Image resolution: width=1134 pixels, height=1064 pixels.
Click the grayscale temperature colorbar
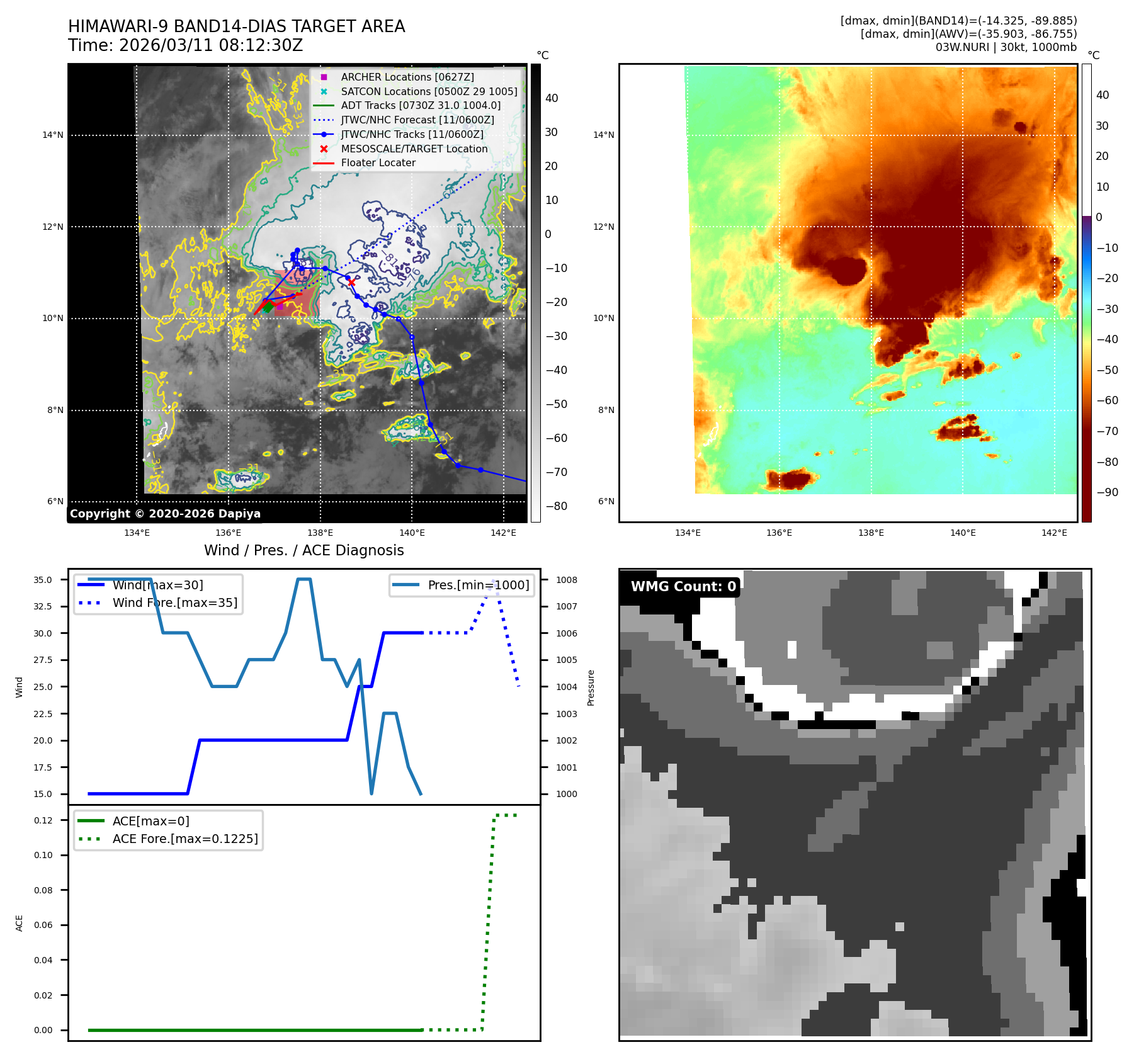click(535, 293)
